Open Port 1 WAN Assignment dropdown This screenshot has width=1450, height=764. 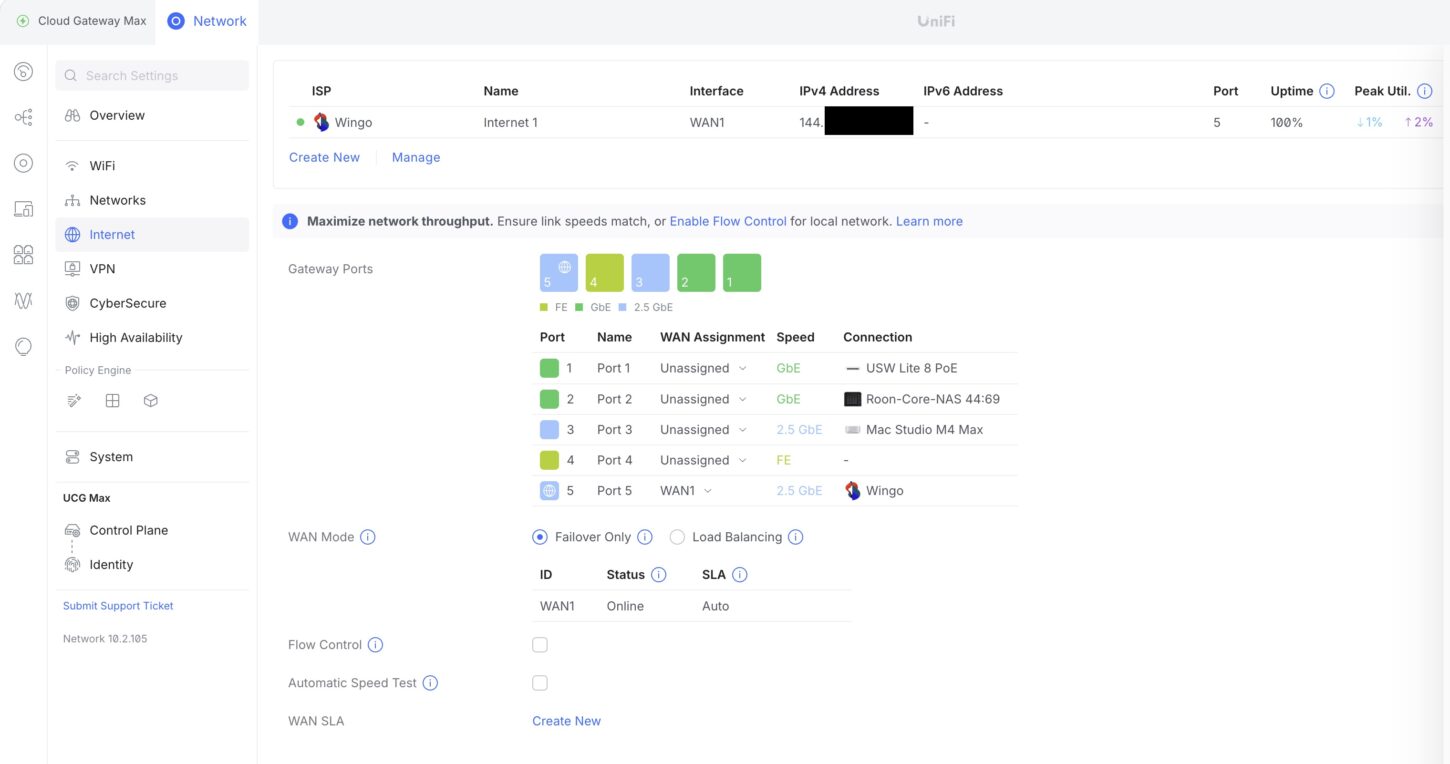(703, 368)
